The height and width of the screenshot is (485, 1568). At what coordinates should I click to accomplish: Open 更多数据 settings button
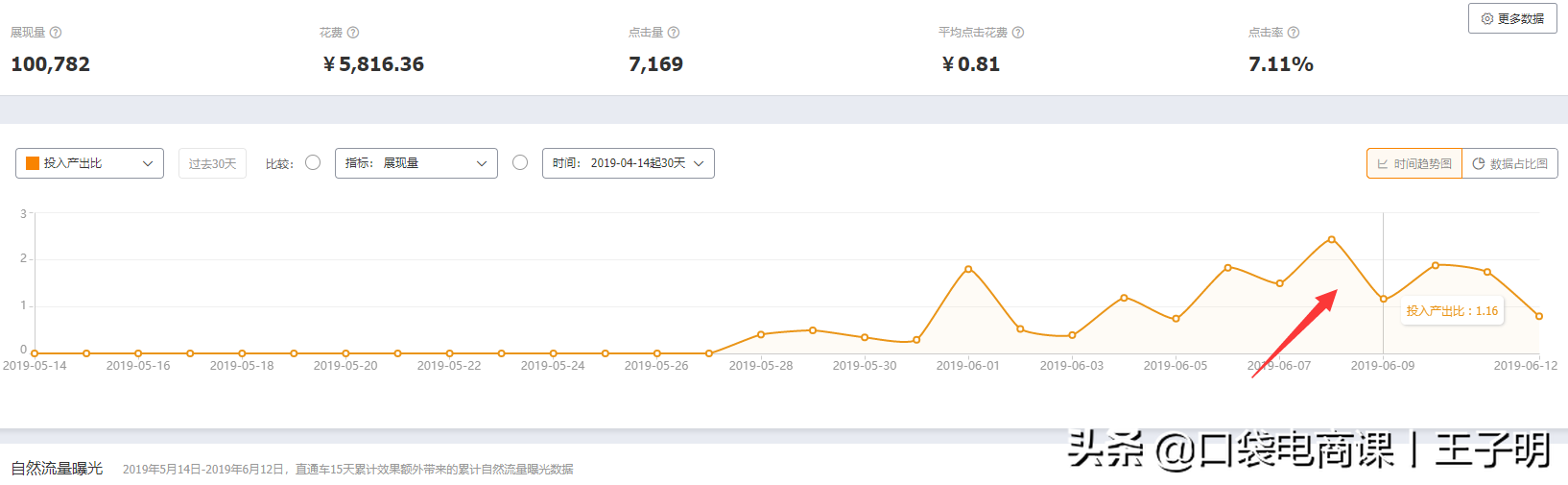pos(1512,18)
